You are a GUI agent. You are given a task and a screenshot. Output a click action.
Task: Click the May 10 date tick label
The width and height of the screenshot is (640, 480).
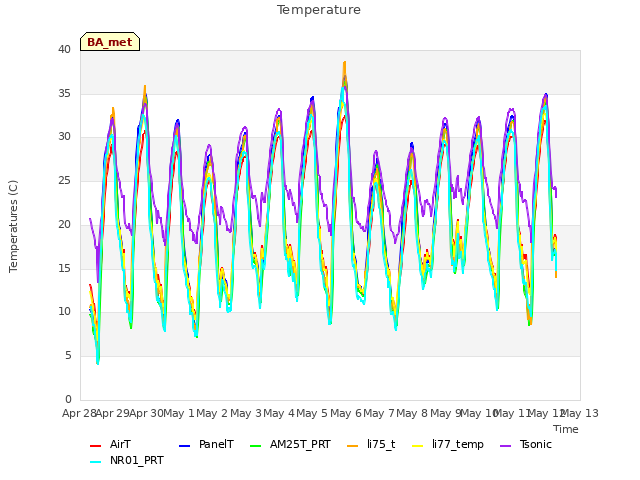478,413
